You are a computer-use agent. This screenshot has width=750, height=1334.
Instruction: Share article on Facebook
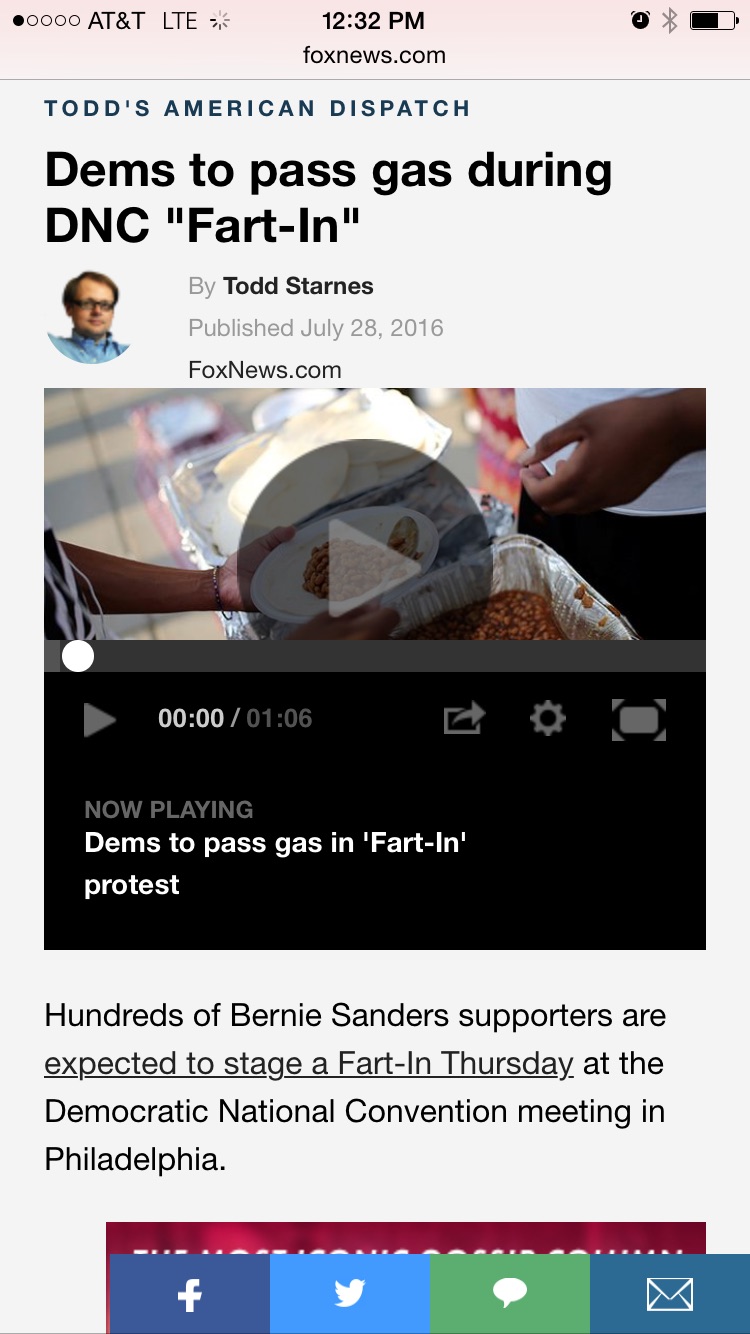tap(190, 1294)
